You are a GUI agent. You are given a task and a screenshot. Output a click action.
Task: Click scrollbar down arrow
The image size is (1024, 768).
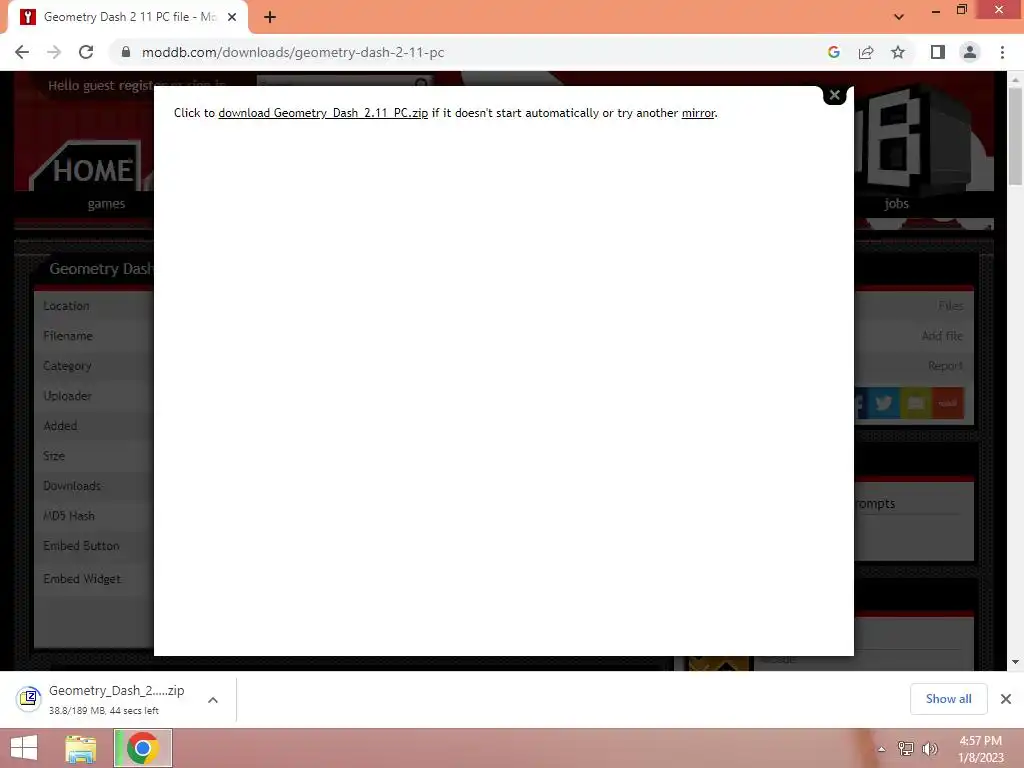pos(1015,662)
